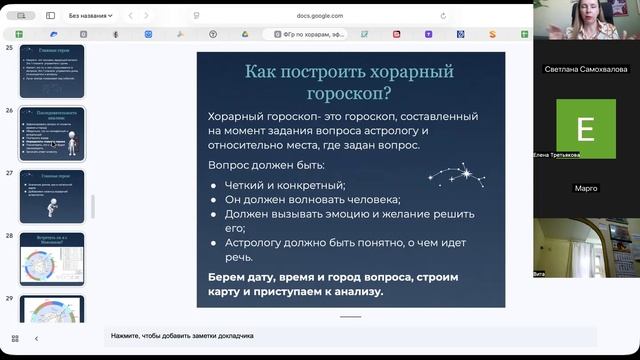Click the bullet 'Четкий и конкретный;'
The height and width of the screenshot is (360, 640).
coord(285,185)
